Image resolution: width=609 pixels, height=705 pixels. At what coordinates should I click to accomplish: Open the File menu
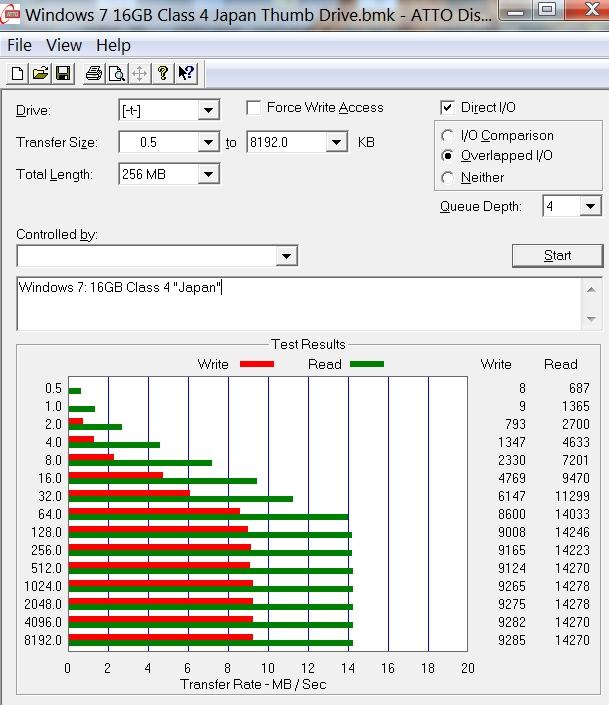19,45
